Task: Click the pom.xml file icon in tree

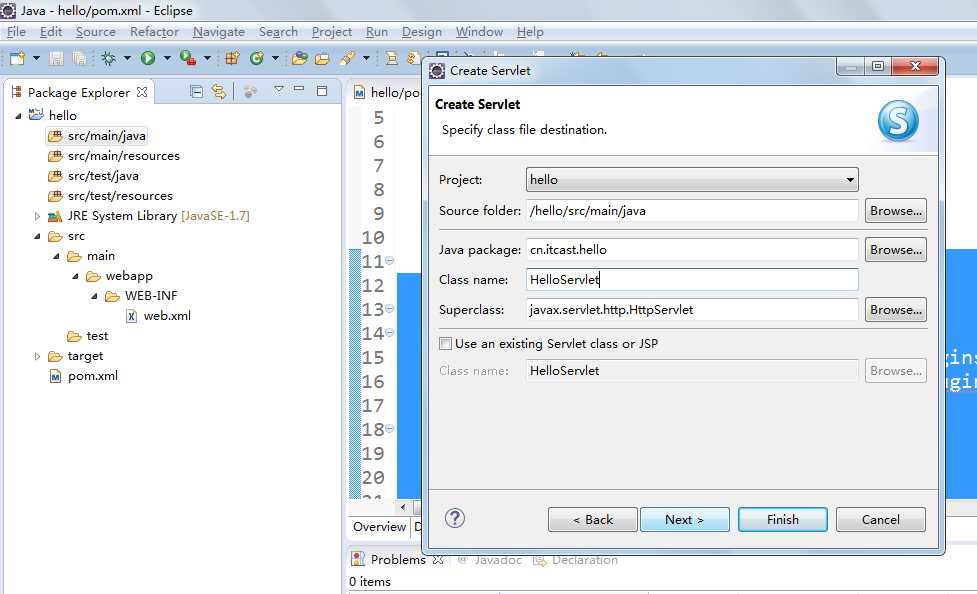Action: pyautogui.click(x=55, y=376)
